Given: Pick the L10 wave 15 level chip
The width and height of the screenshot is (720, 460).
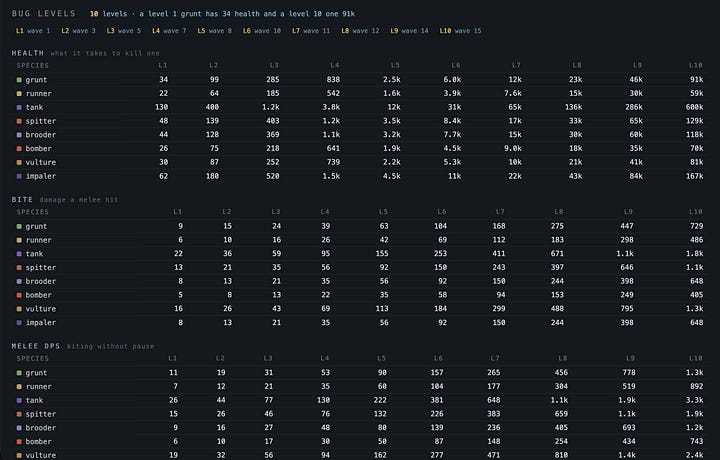Looking at the screenshot, I should (461, 31).
